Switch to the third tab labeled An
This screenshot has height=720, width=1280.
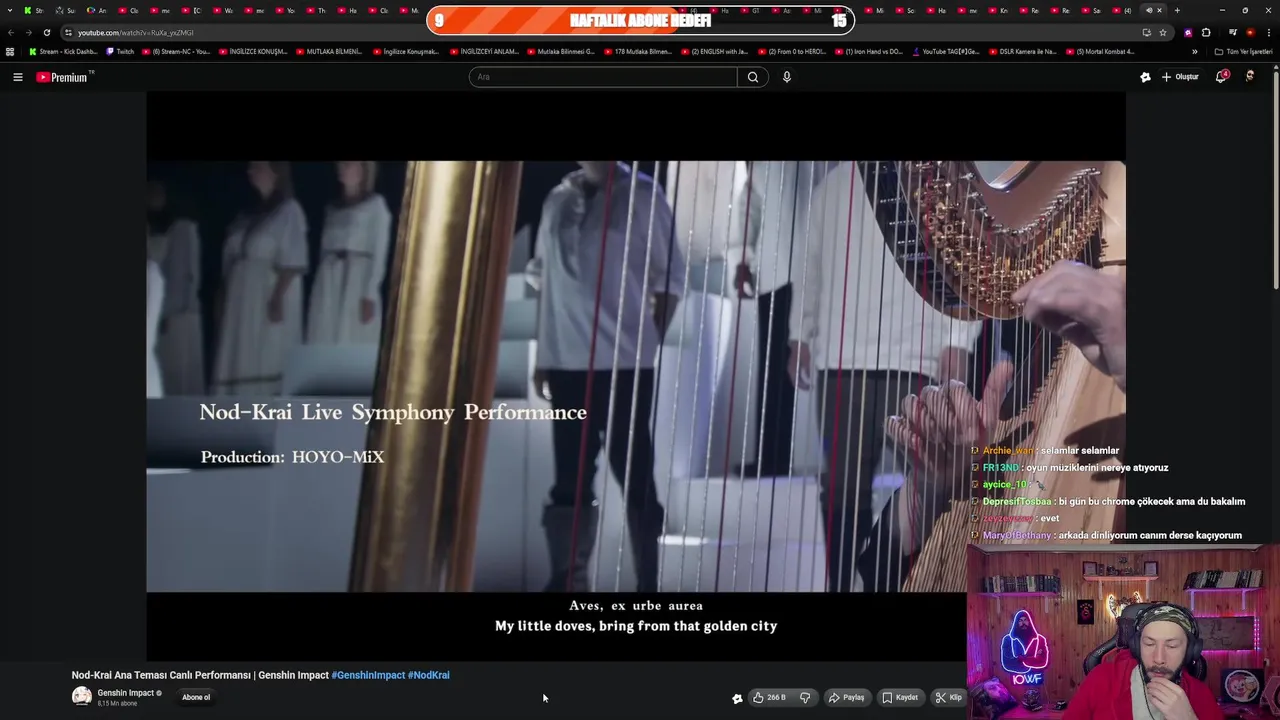pos(97,10)
